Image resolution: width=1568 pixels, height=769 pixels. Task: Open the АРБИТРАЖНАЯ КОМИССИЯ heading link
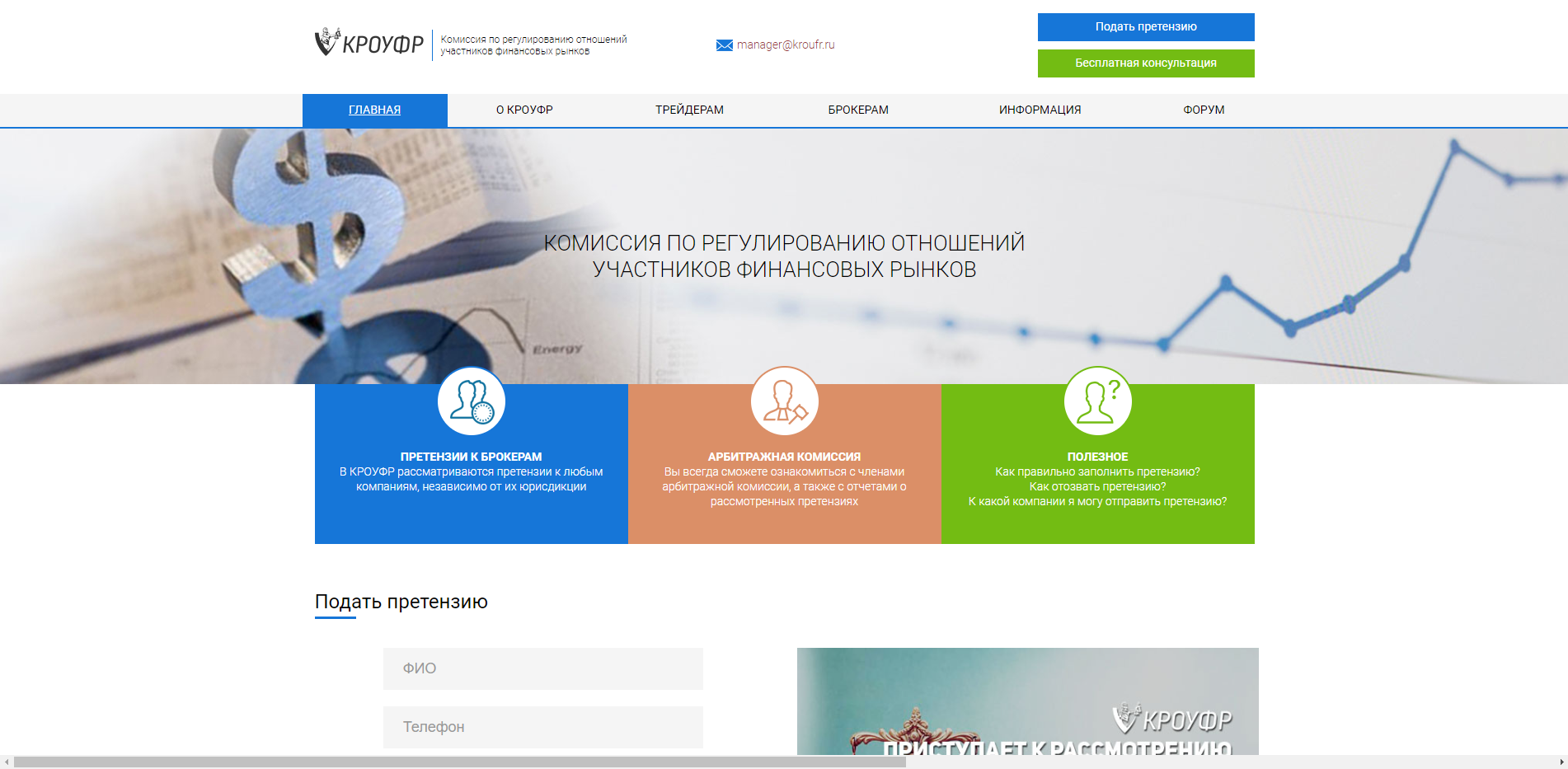785,457
